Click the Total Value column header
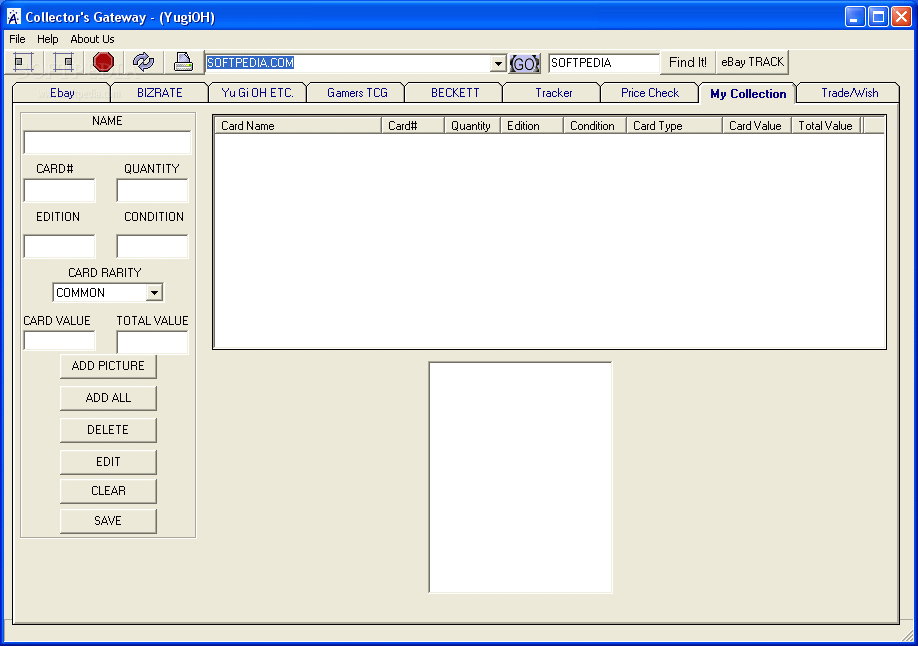Screen dimensions: 918x646 (826, 126)
